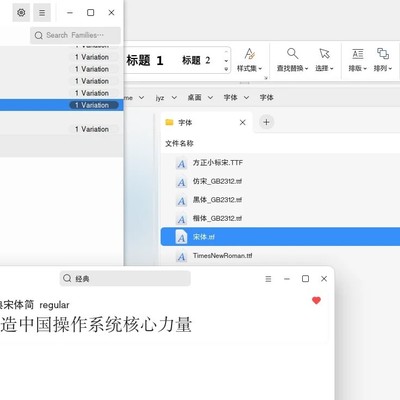Select file 方正小标宋.TTF
400x400 pixels.
280,163
